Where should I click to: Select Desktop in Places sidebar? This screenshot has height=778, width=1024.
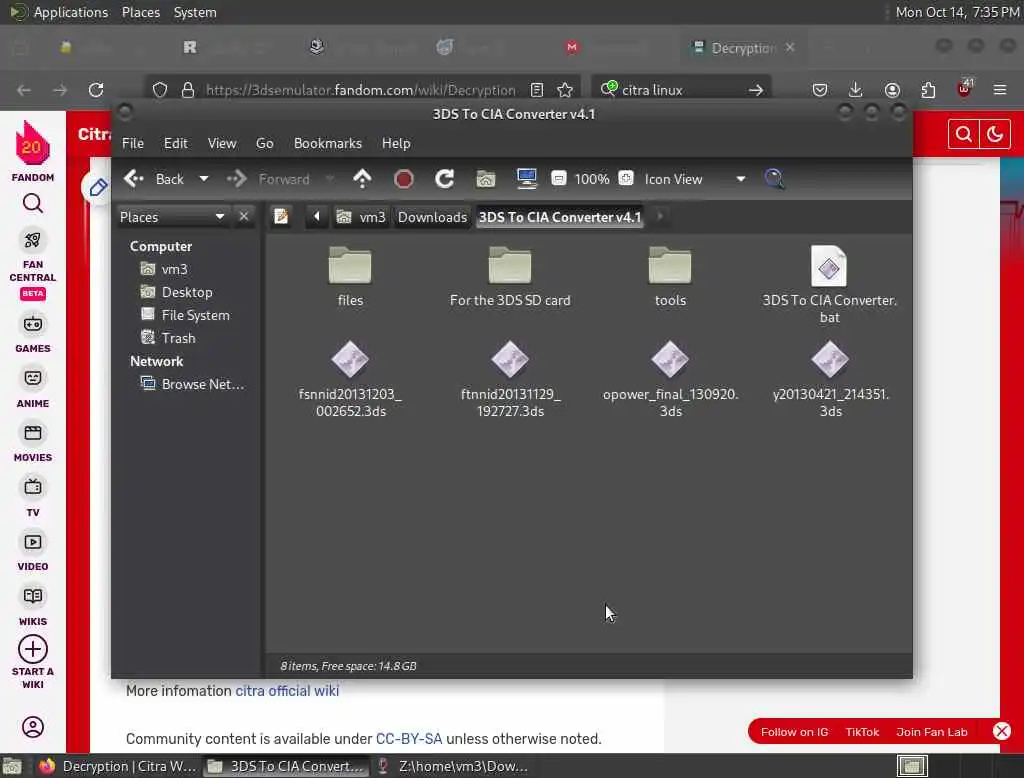187,292
